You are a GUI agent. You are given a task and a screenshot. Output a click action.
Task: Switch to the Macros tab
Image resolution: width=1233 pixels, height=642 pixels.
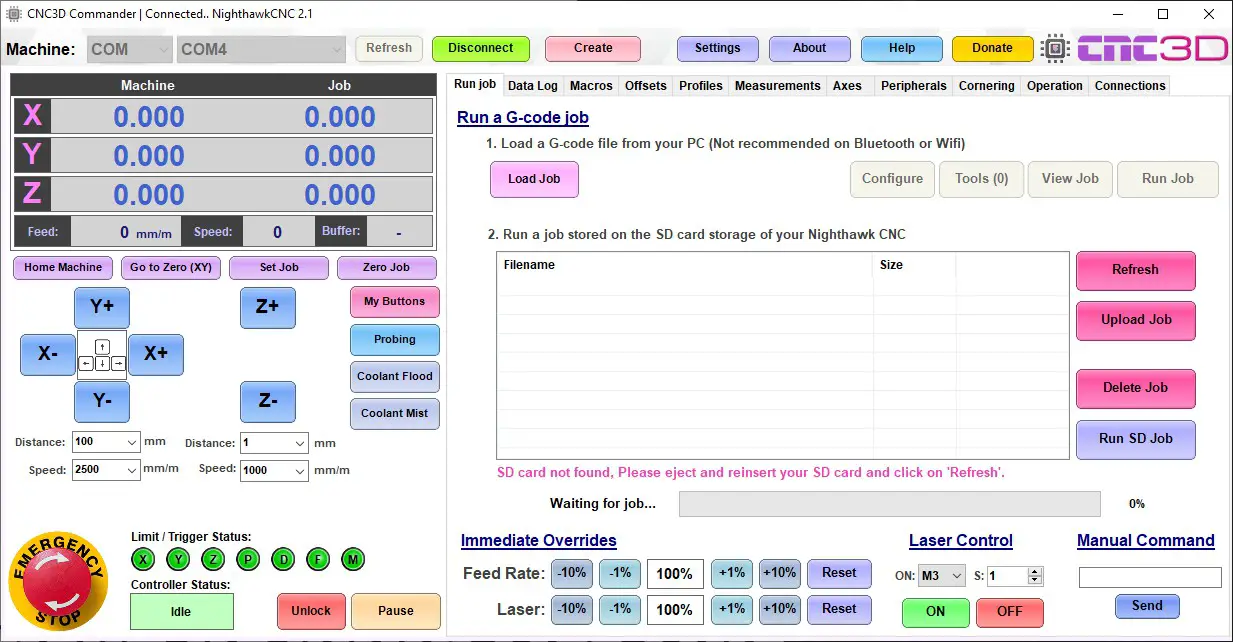591,86
